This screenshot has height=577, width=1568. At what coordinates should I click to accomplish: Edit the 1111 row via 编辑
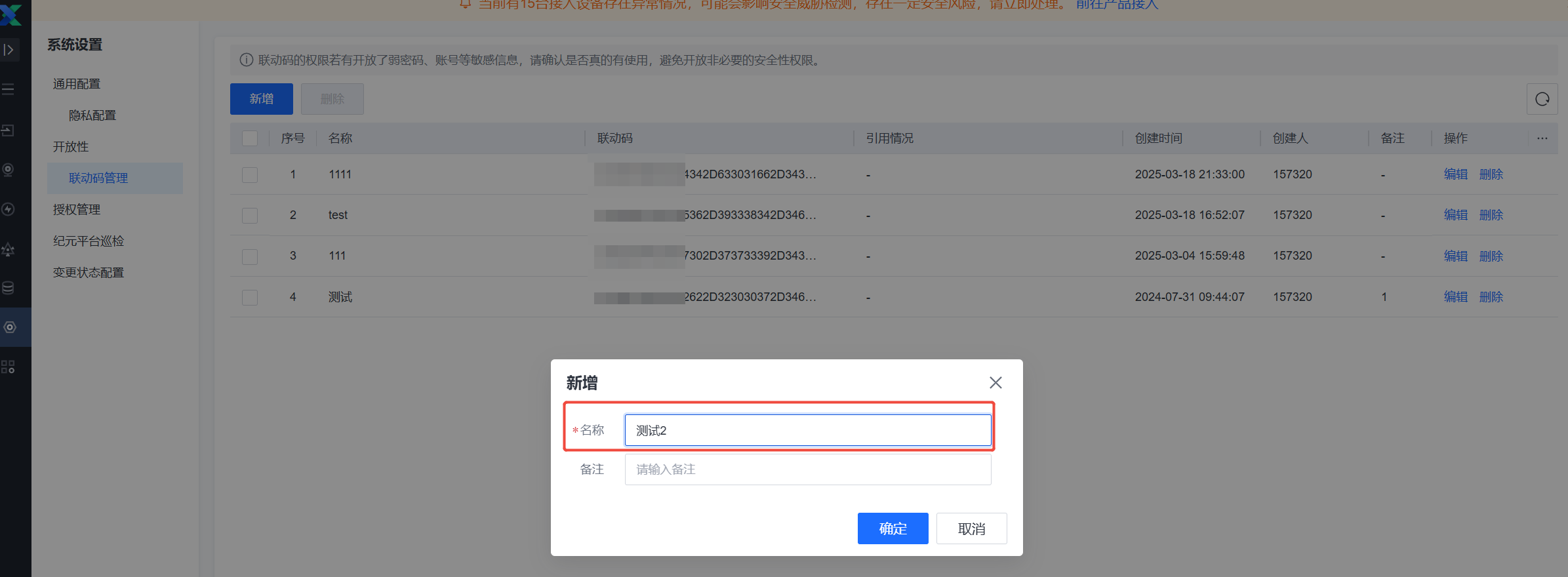pos(1456,174)
